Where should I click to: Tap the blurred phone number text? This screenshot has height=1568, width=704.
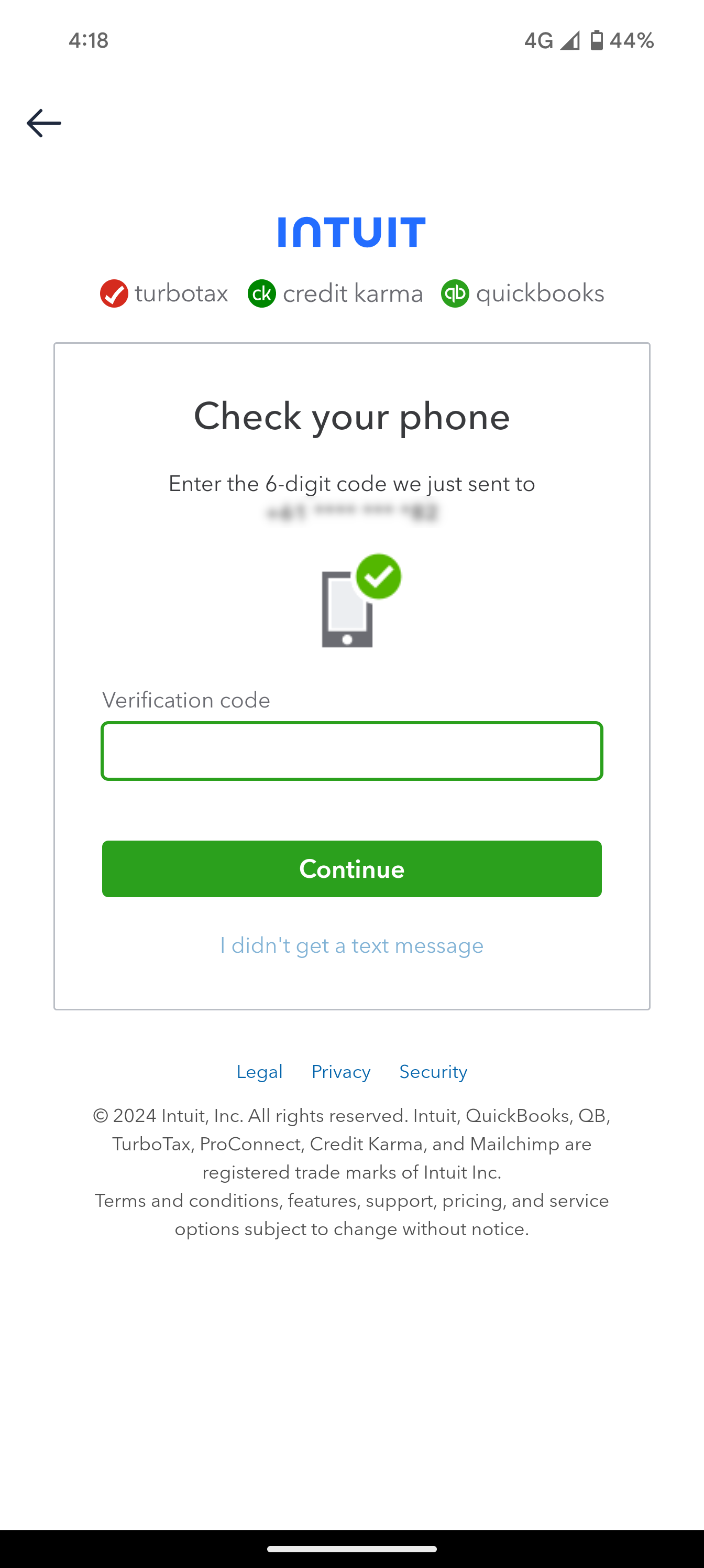coord(351,513)
